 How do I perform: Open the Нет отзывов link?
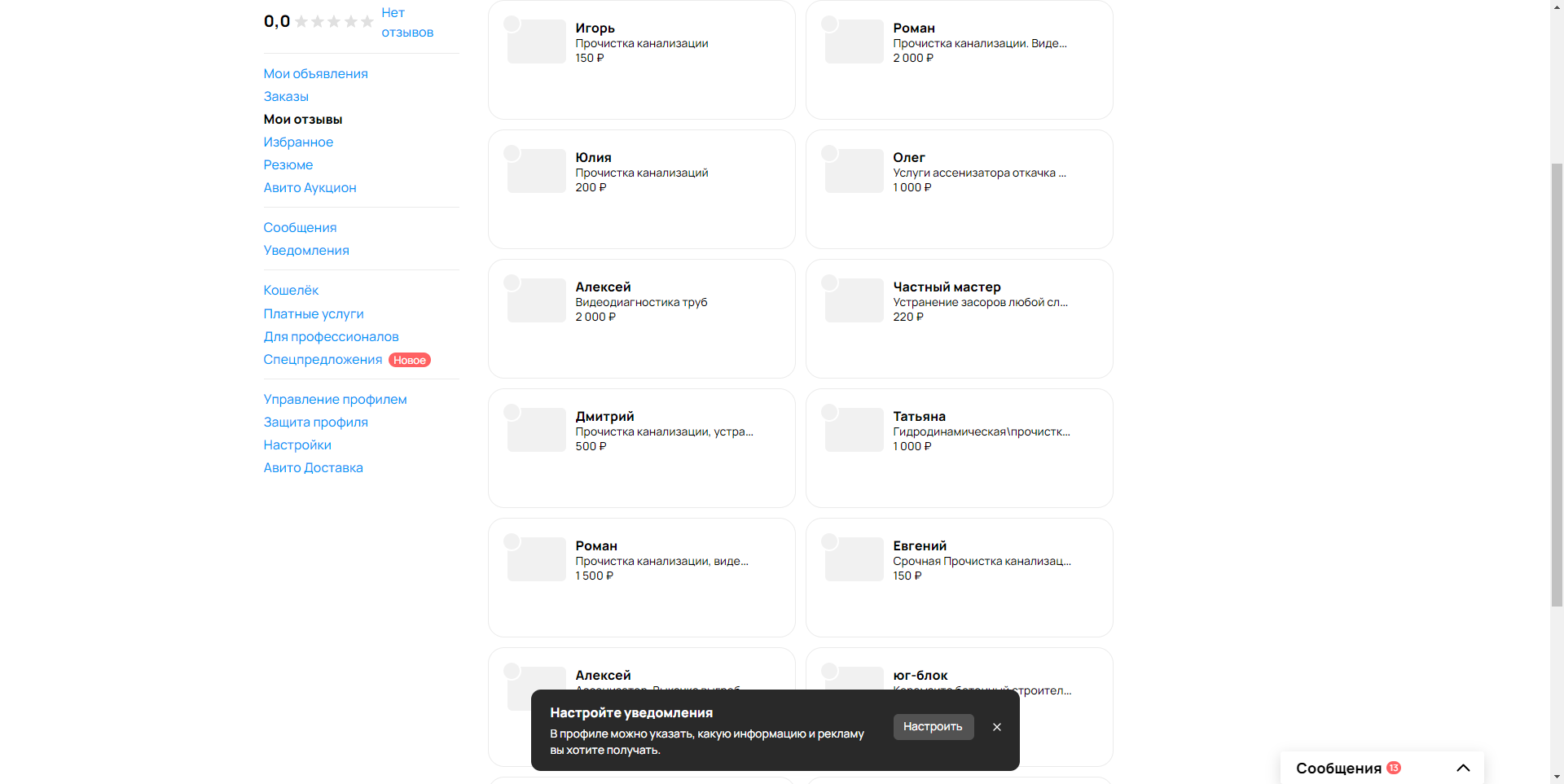click(407, 23)
